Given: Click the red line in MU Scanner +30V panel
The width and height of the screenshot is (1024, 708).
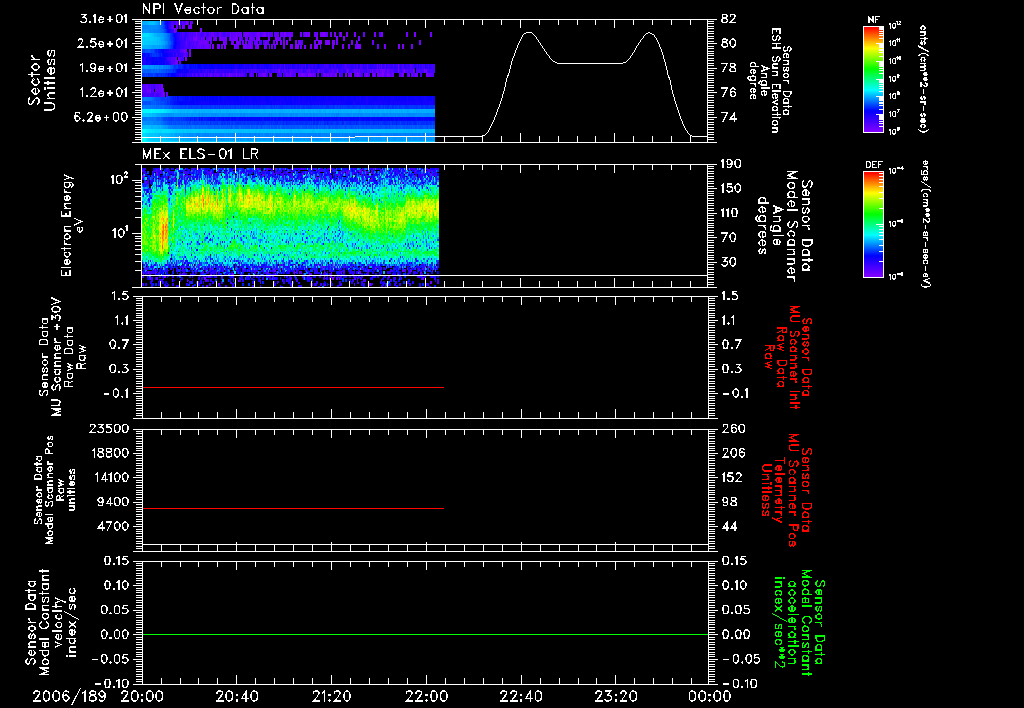Looking at the screenshot, I should 293,388.
